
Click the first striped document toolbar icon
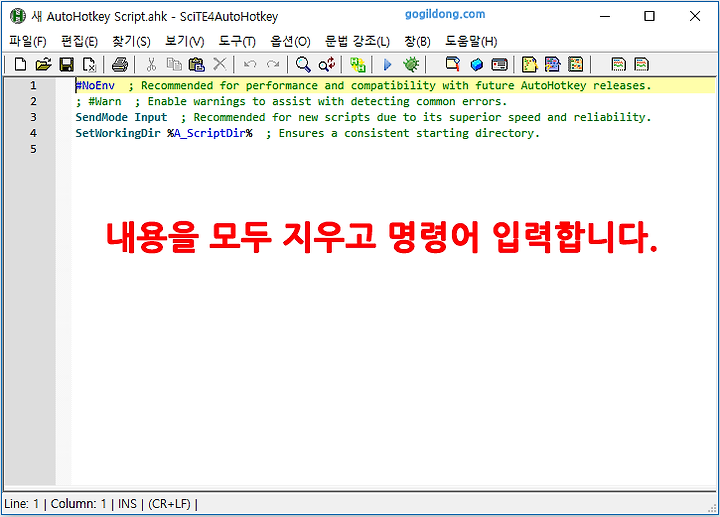pyautogui.click(x=619, y=64)
